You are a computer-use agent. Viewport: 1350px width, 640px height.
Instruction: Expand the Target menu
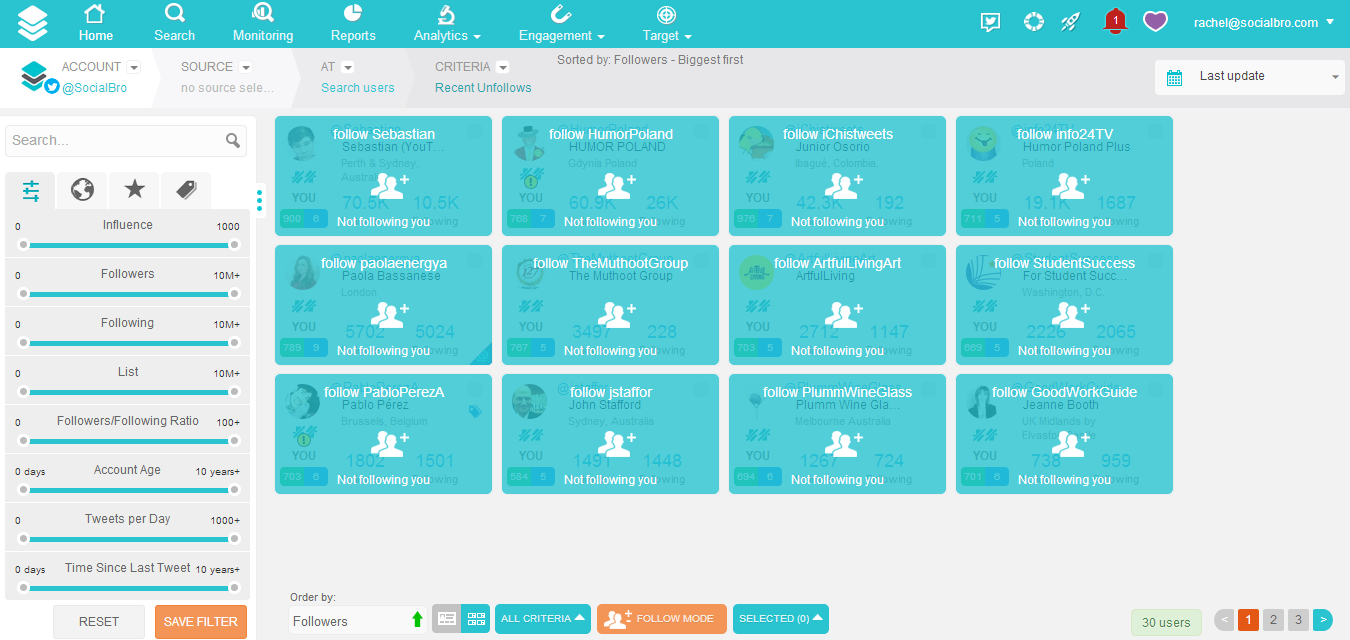click(667, 24)
